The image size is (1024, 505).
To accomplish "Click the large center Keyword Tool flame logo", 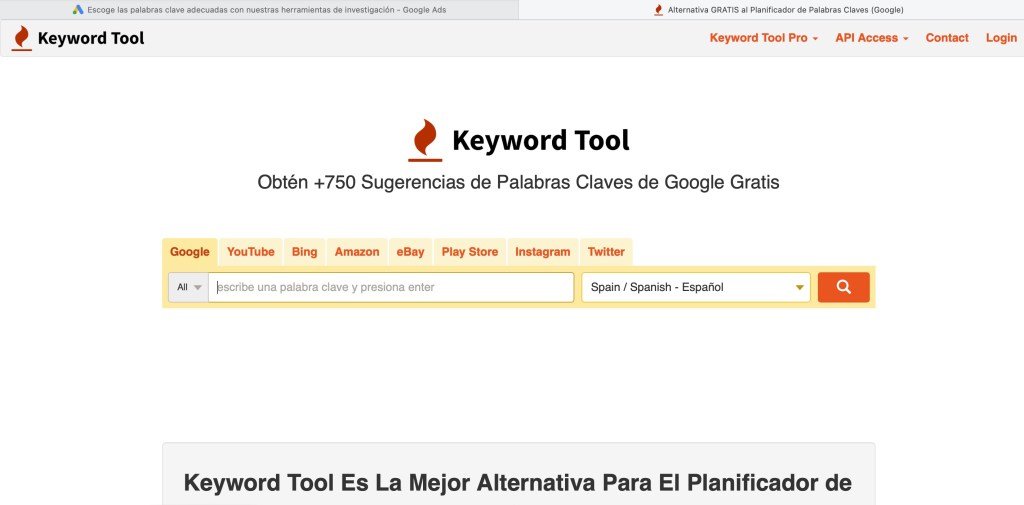I will coord(425,140).
